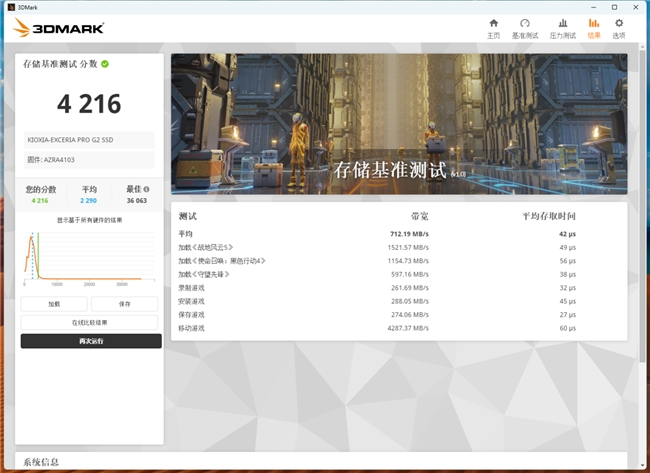Click the score distribution chart
This screenshot has width=650, height=473.
tap(89, 258)
